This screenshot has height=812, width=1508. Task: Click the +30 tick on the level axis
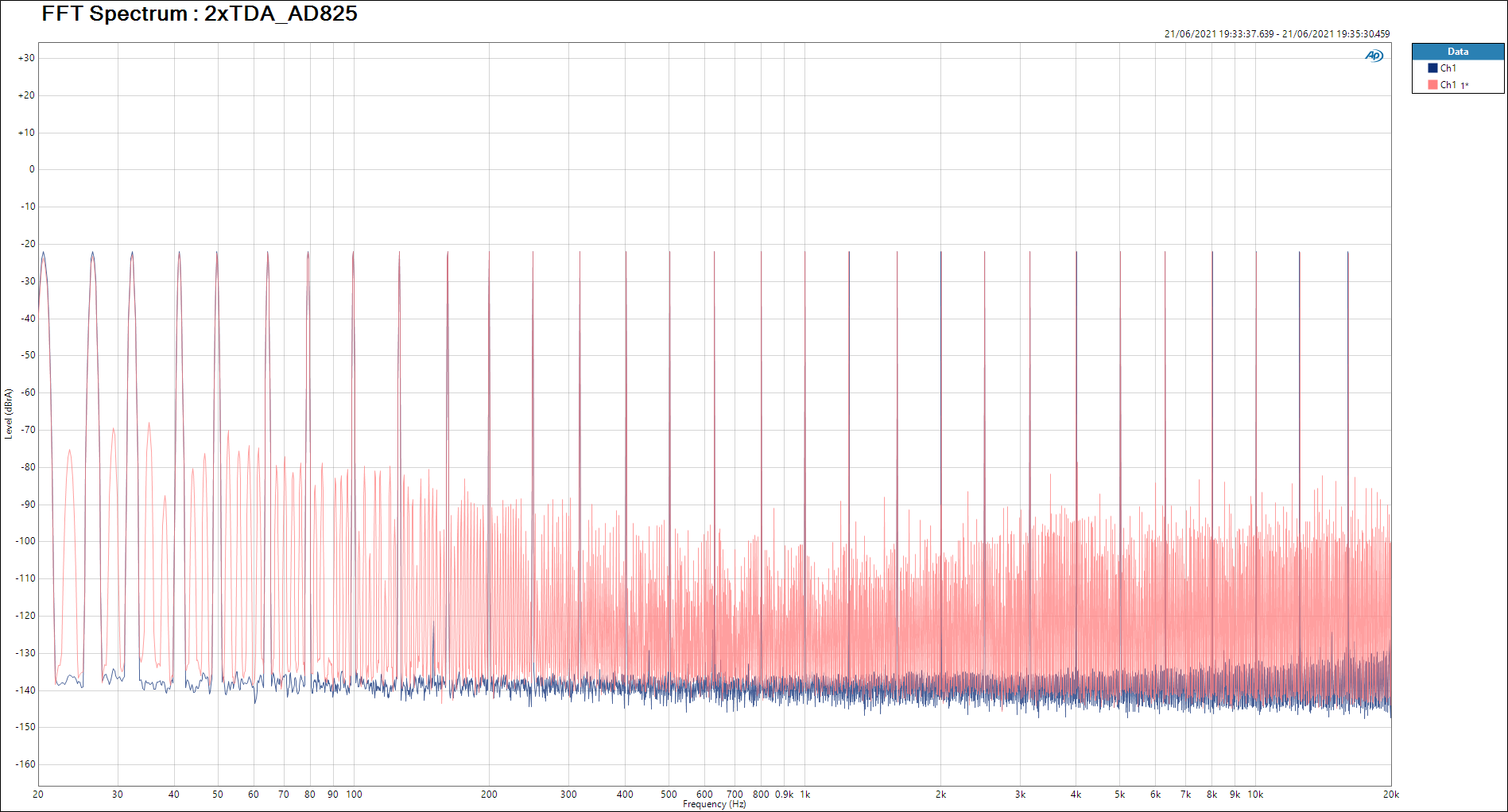point(26,58)
